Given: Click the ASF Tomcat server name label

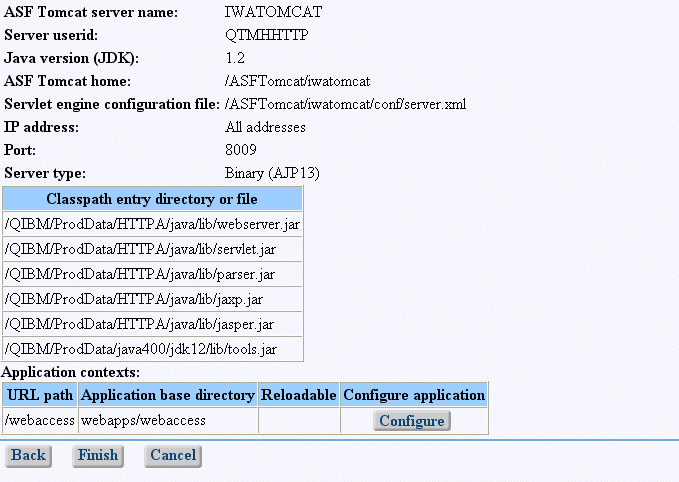Looking at the screenshot, I should coord(91,12).
